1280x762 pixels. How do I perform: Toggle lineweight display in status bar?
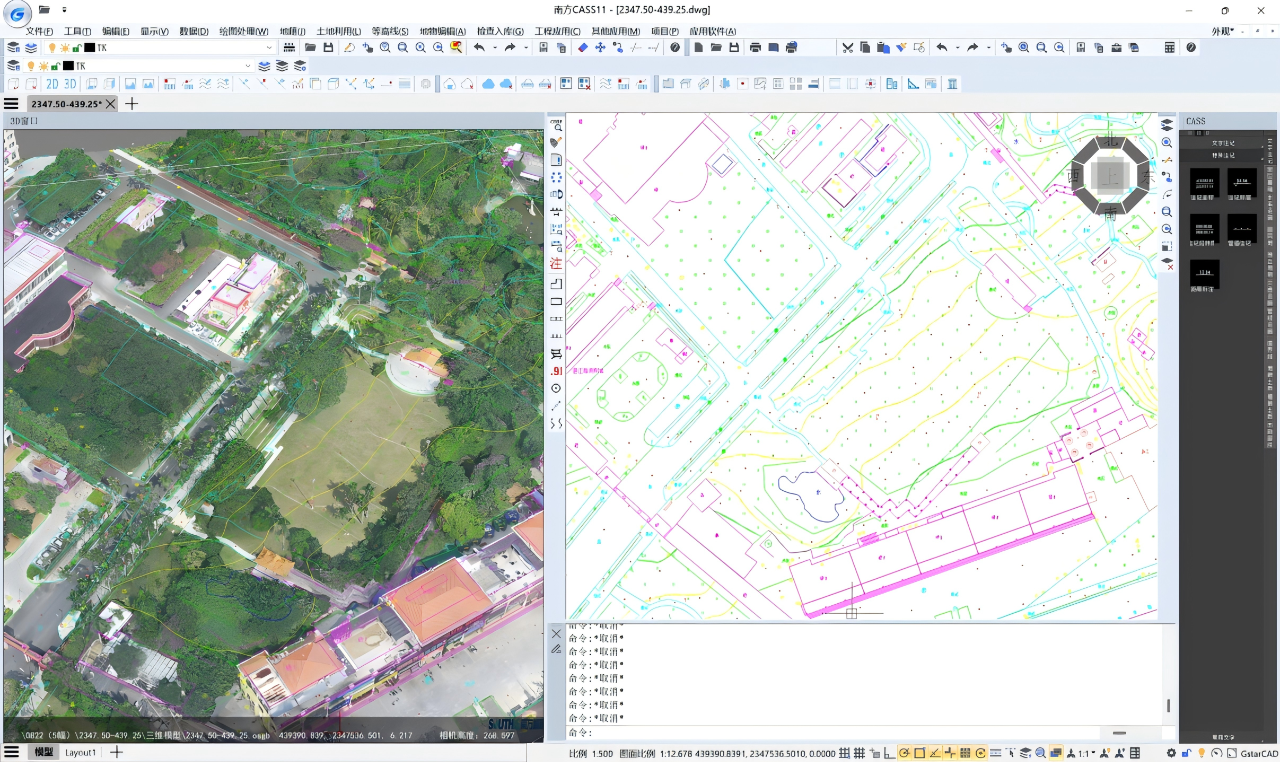click(x=995, y=753)
